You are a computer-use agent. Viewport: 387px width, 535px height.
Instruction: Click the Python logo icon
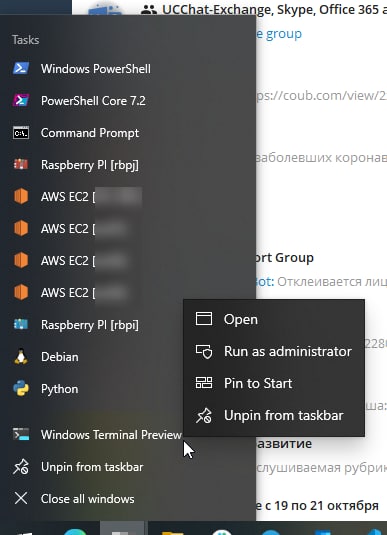point(21,389)
